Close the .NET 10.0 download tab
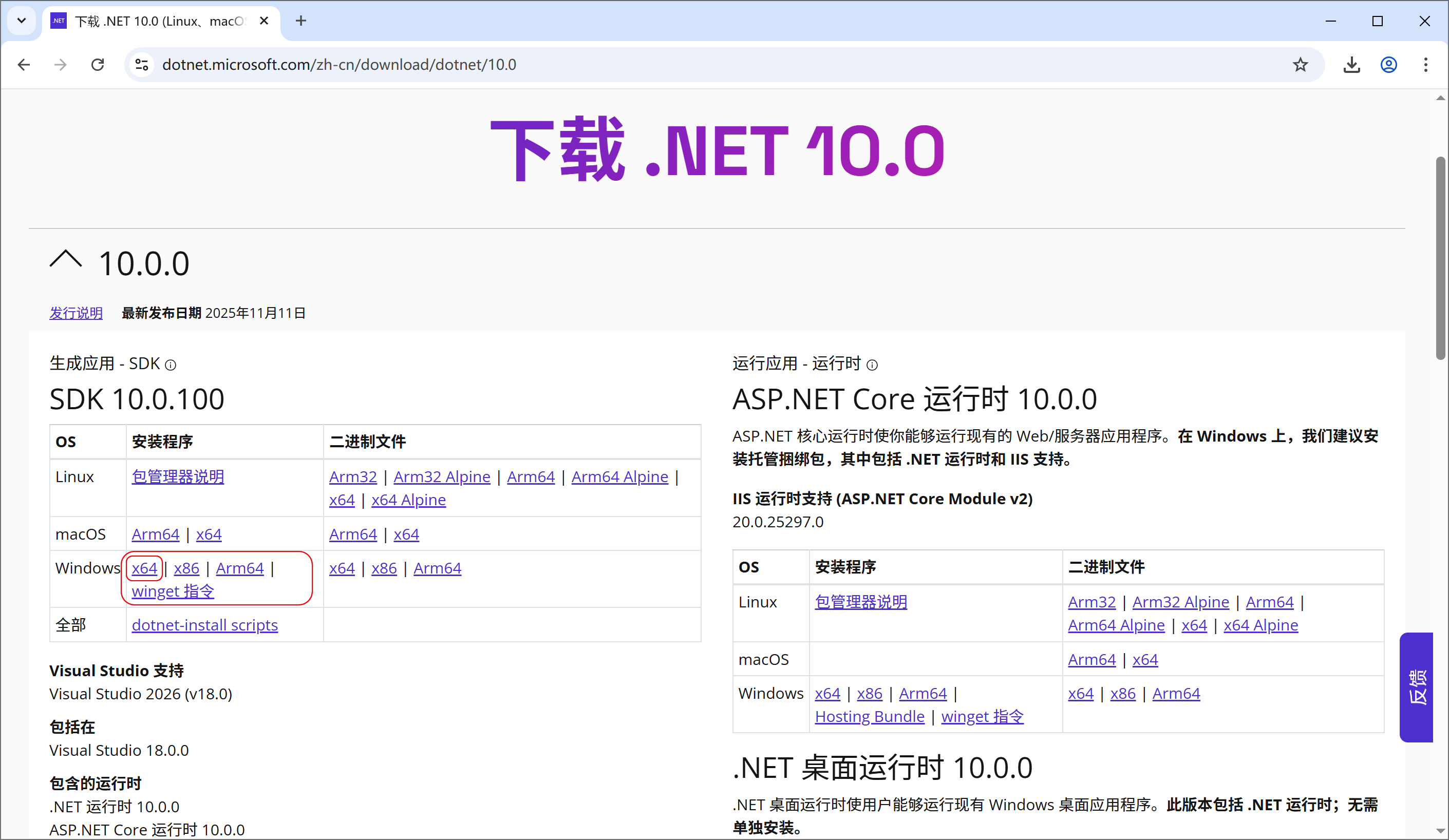The height and width of the screenshot is (840, 1449). point(264,21)
